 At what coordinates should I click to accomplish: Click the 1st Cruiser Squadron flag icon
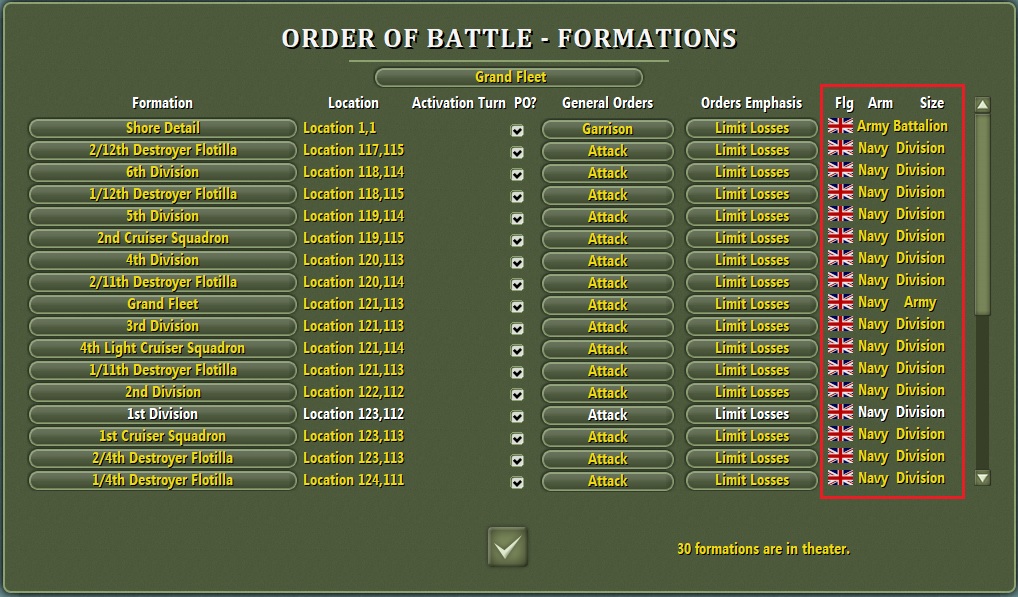(x=842, y=435)
